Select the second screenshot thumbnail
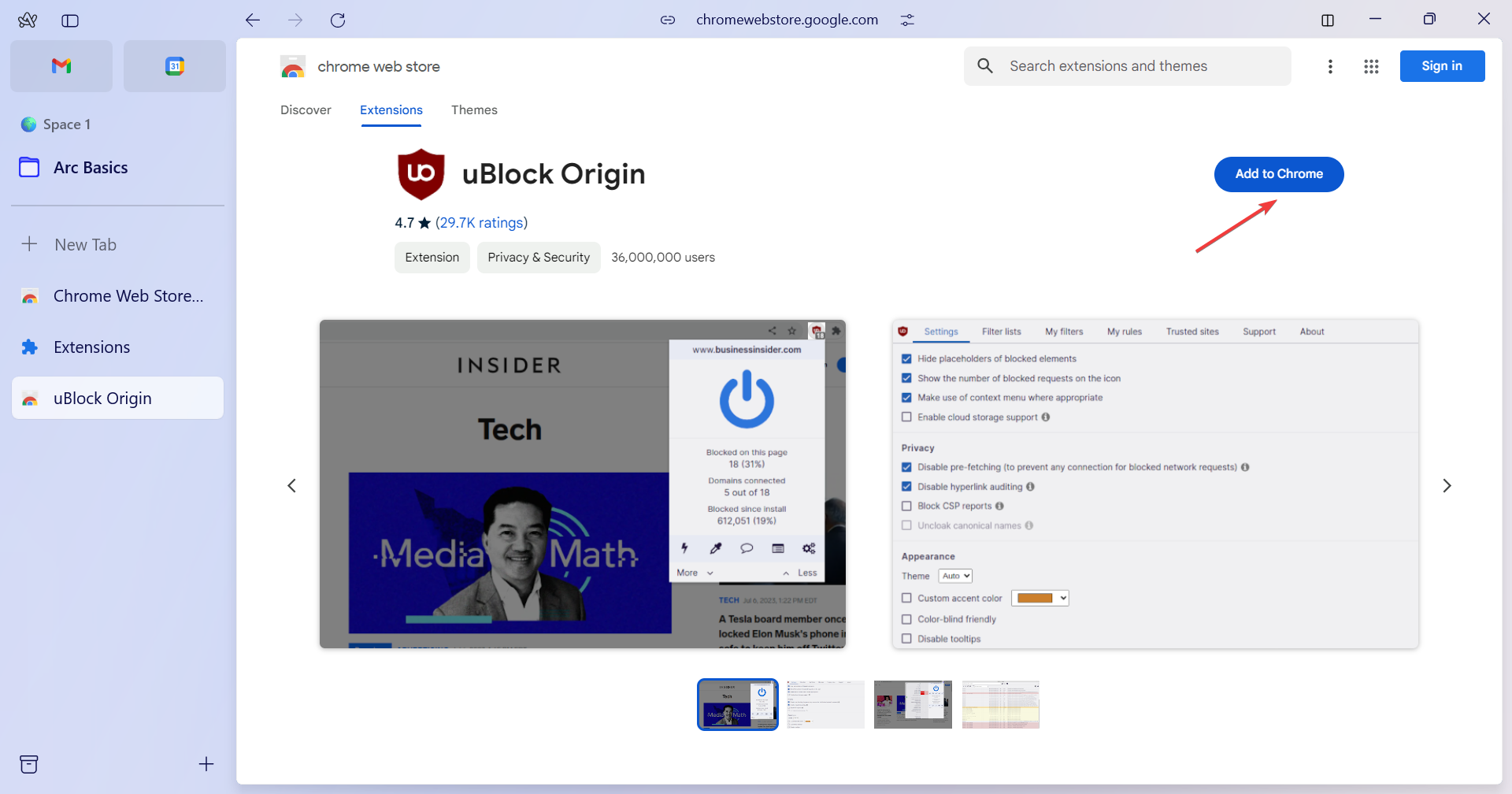This screenshot has height=794, width=1512. pyautogui.click(x=825, y=705)
